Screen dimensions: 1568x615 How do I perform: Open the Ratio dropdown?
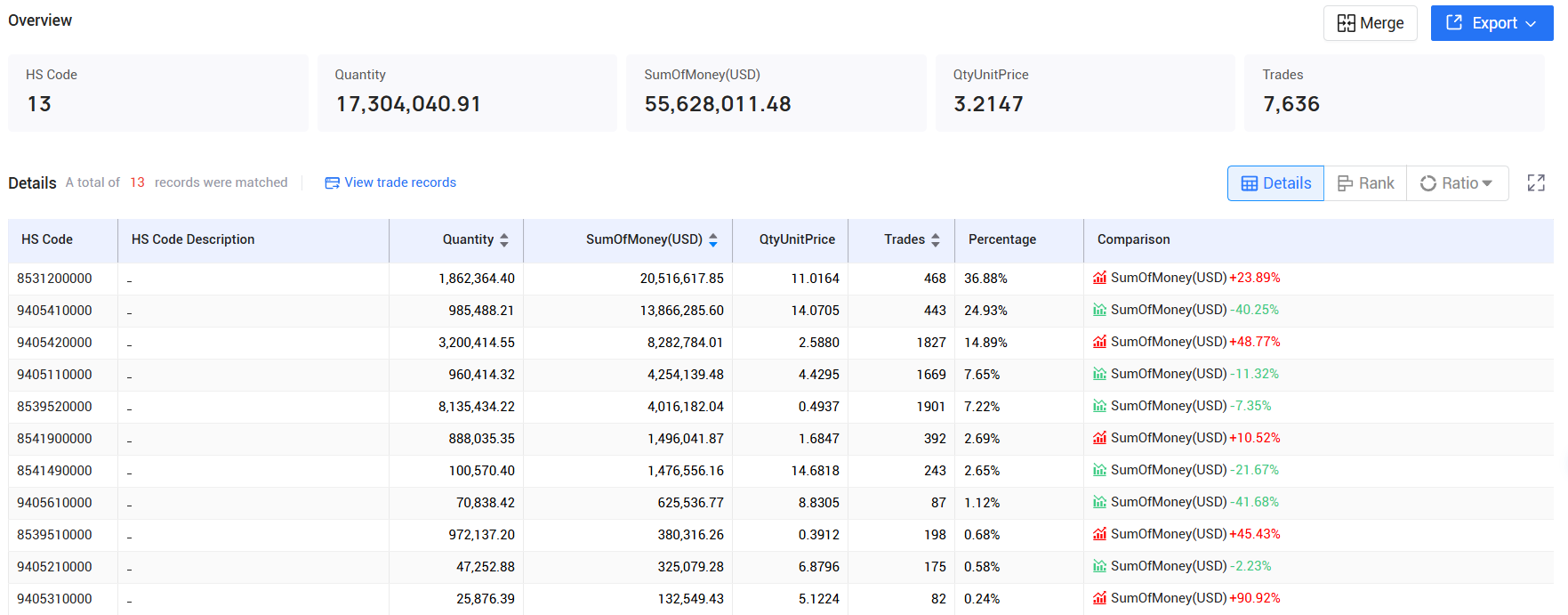(1457, 183)
